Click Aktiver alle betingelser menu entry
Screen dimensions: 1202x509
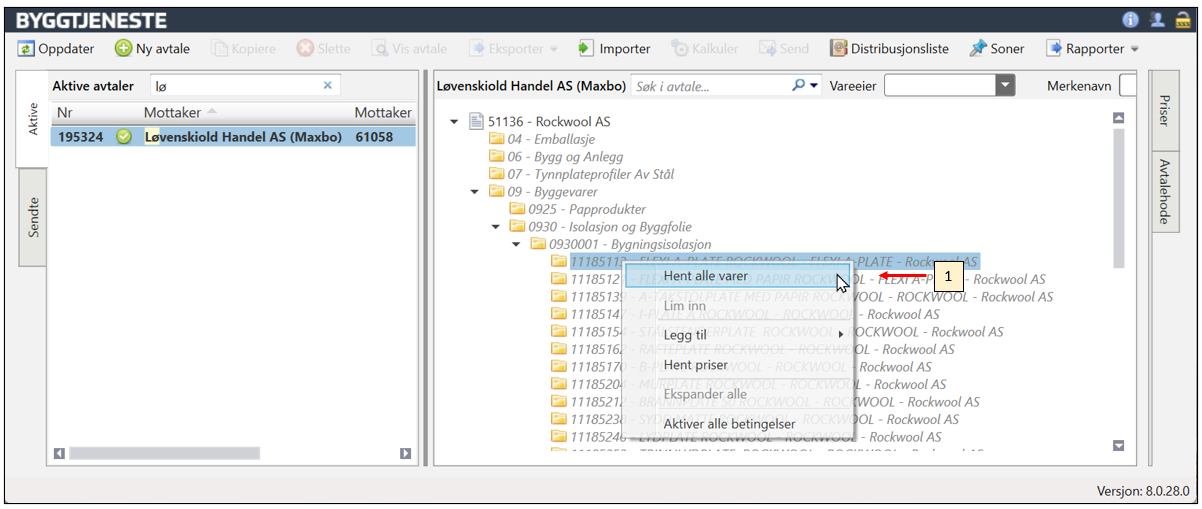coord(729,424)
